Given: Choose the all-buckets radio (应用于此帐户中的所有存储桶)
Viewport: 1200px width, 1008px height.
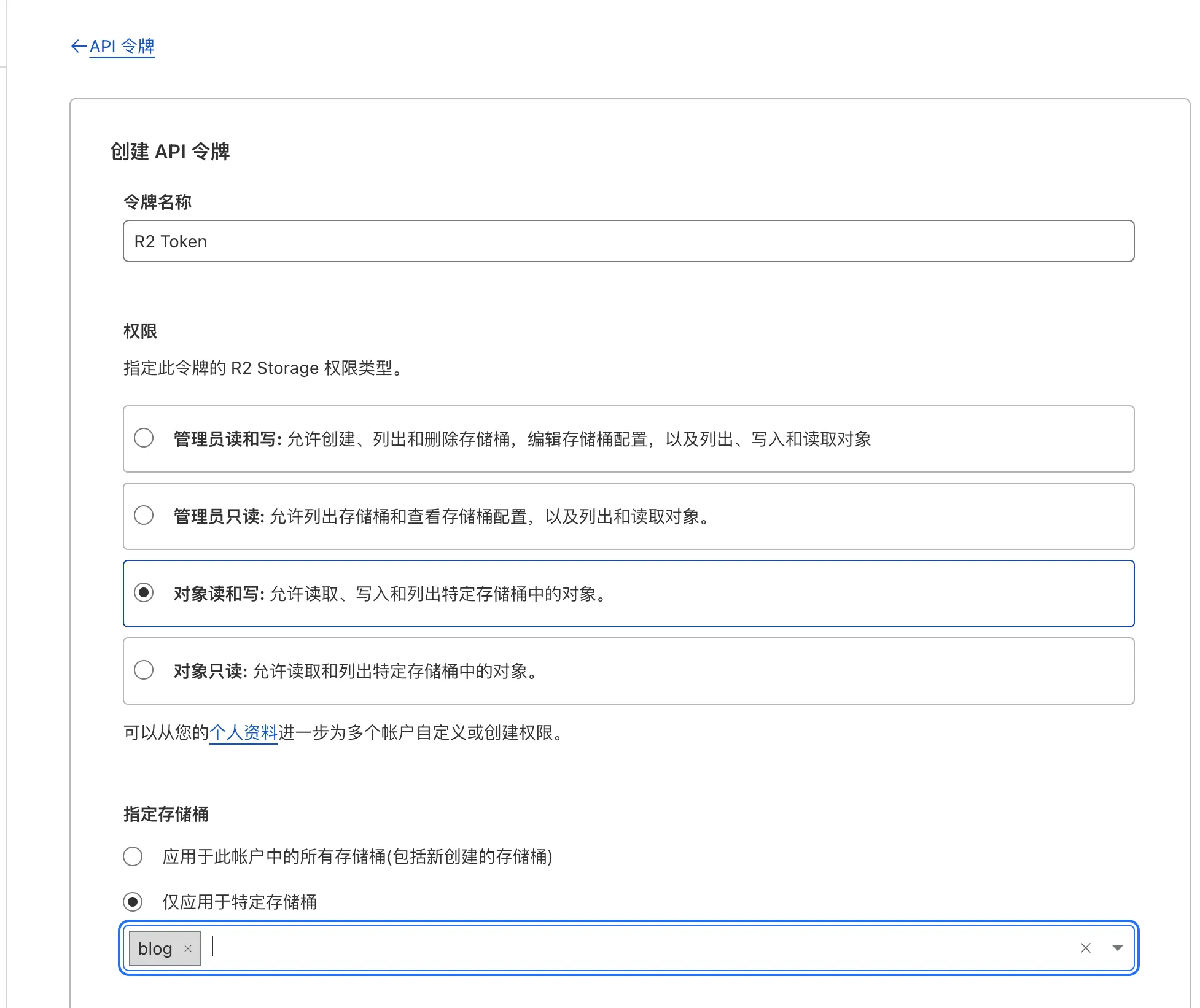Looking at the screenshot, I should point(133,856).
